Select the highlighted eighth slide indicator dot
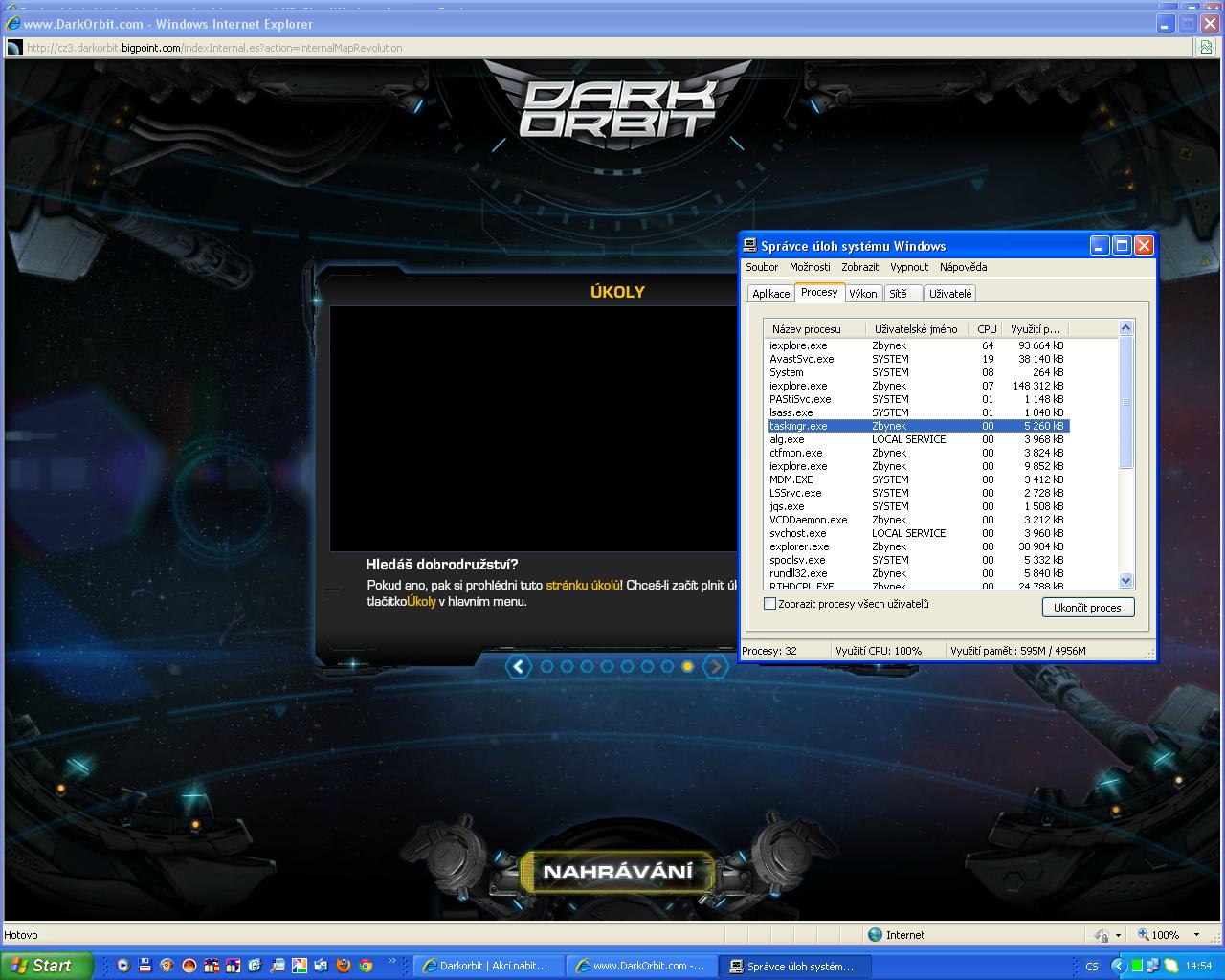 tap(687, 667)
